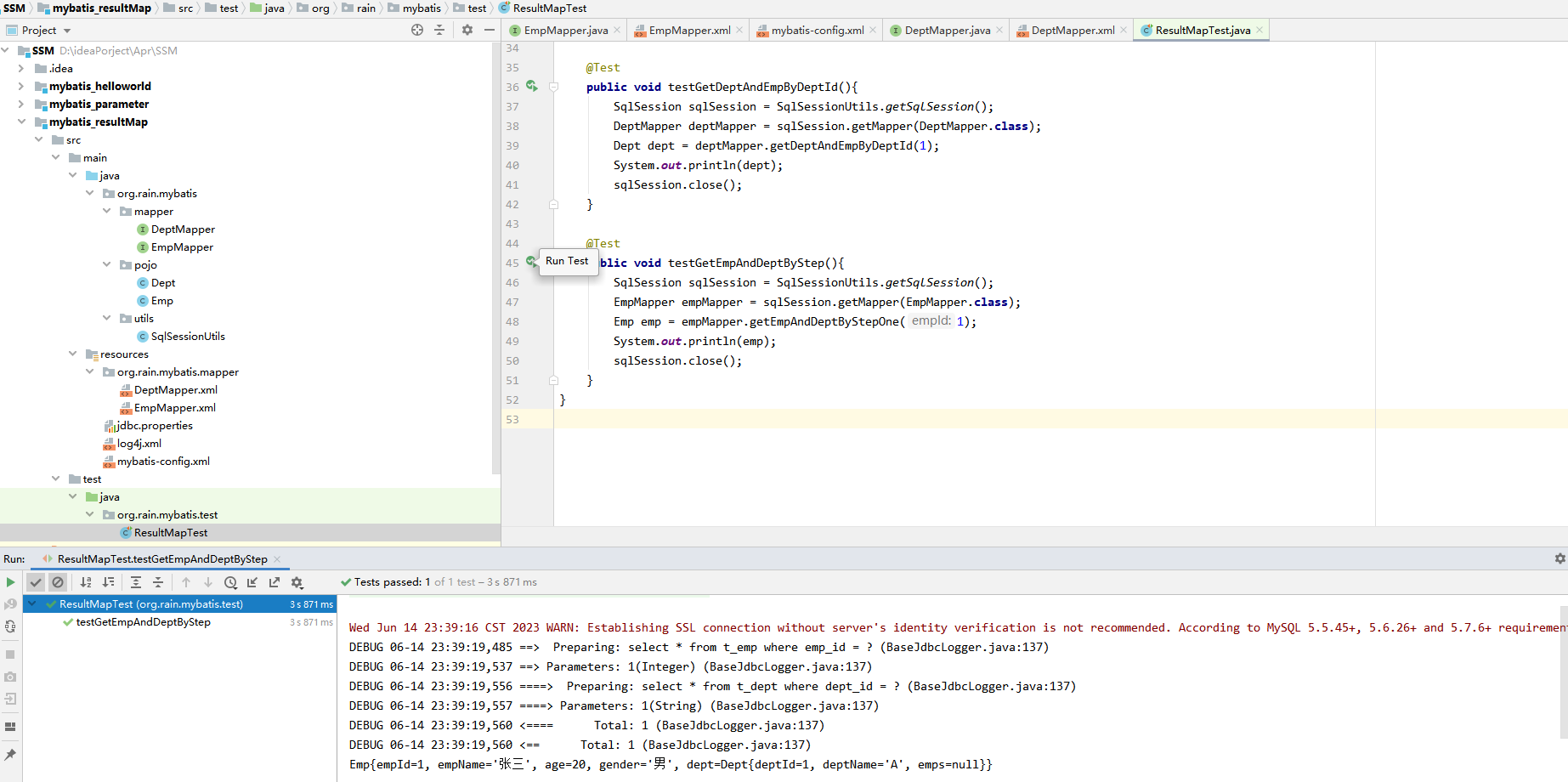Collapse the mapper package

click(x=106, y=211)
